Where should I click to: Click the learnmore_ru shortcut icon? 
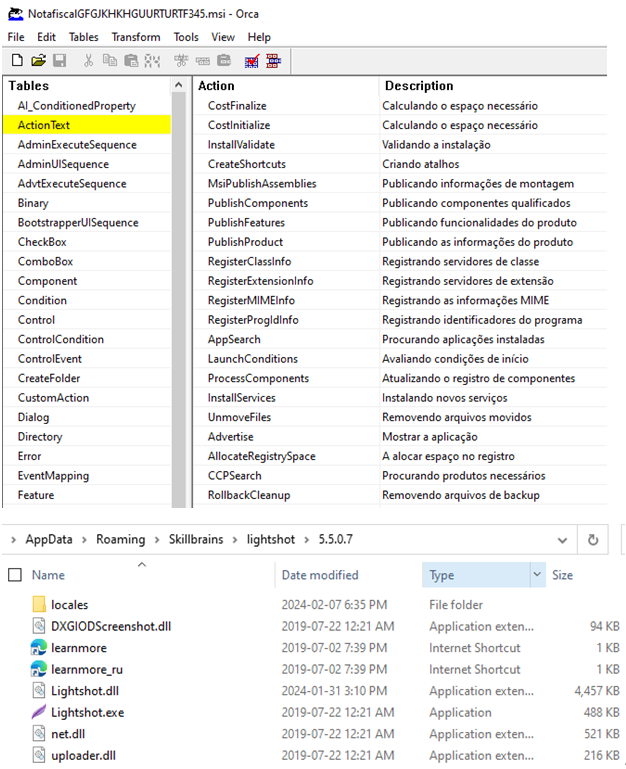point(39,669)
